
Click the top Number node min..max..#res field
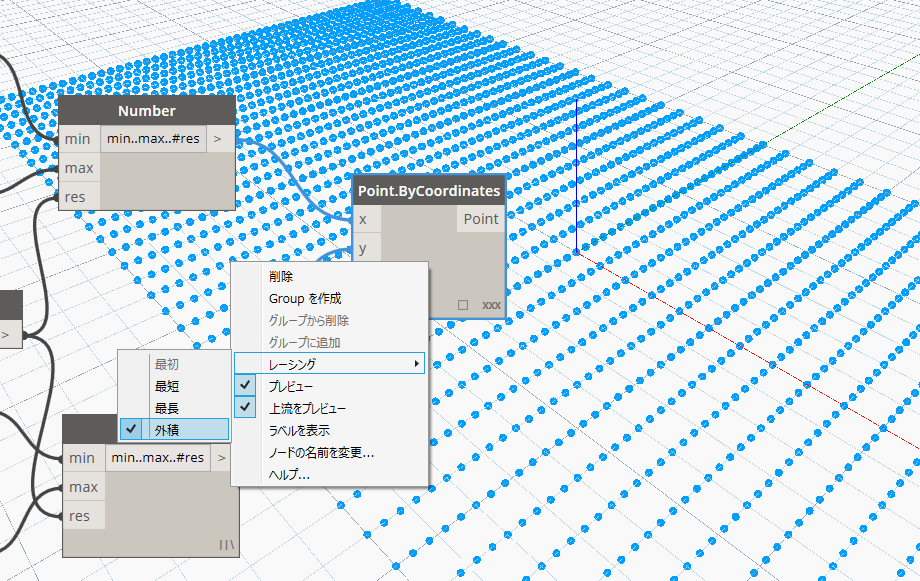pos(154,139)
